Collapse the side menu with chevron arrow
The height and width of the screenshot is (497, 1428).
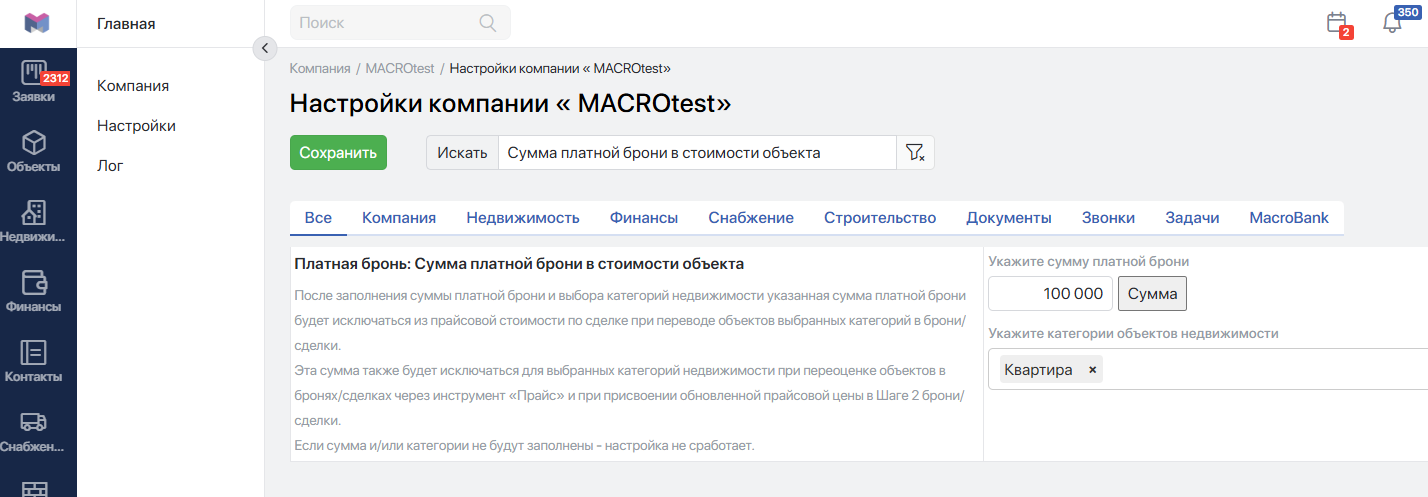264,48
